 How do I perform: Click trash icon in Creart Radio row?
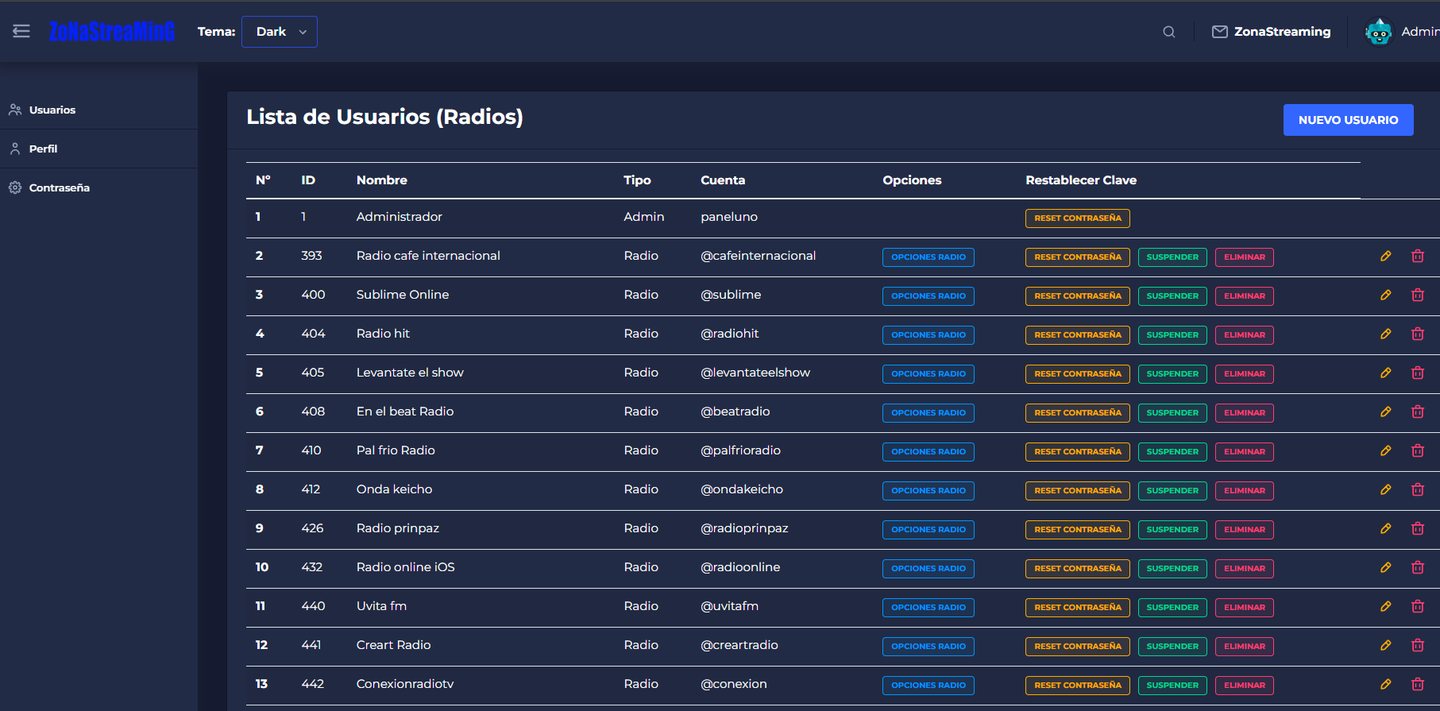click(x=1417, y=646)
